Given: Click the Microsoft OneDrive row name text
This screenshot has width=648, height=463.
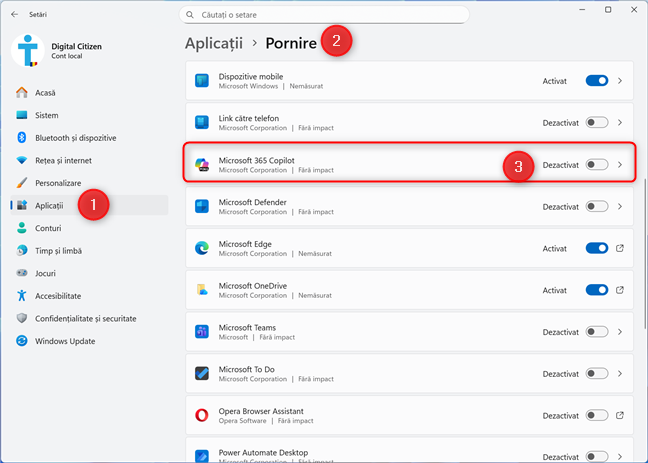Looking at the screenshot, I should tap(253, 286).
